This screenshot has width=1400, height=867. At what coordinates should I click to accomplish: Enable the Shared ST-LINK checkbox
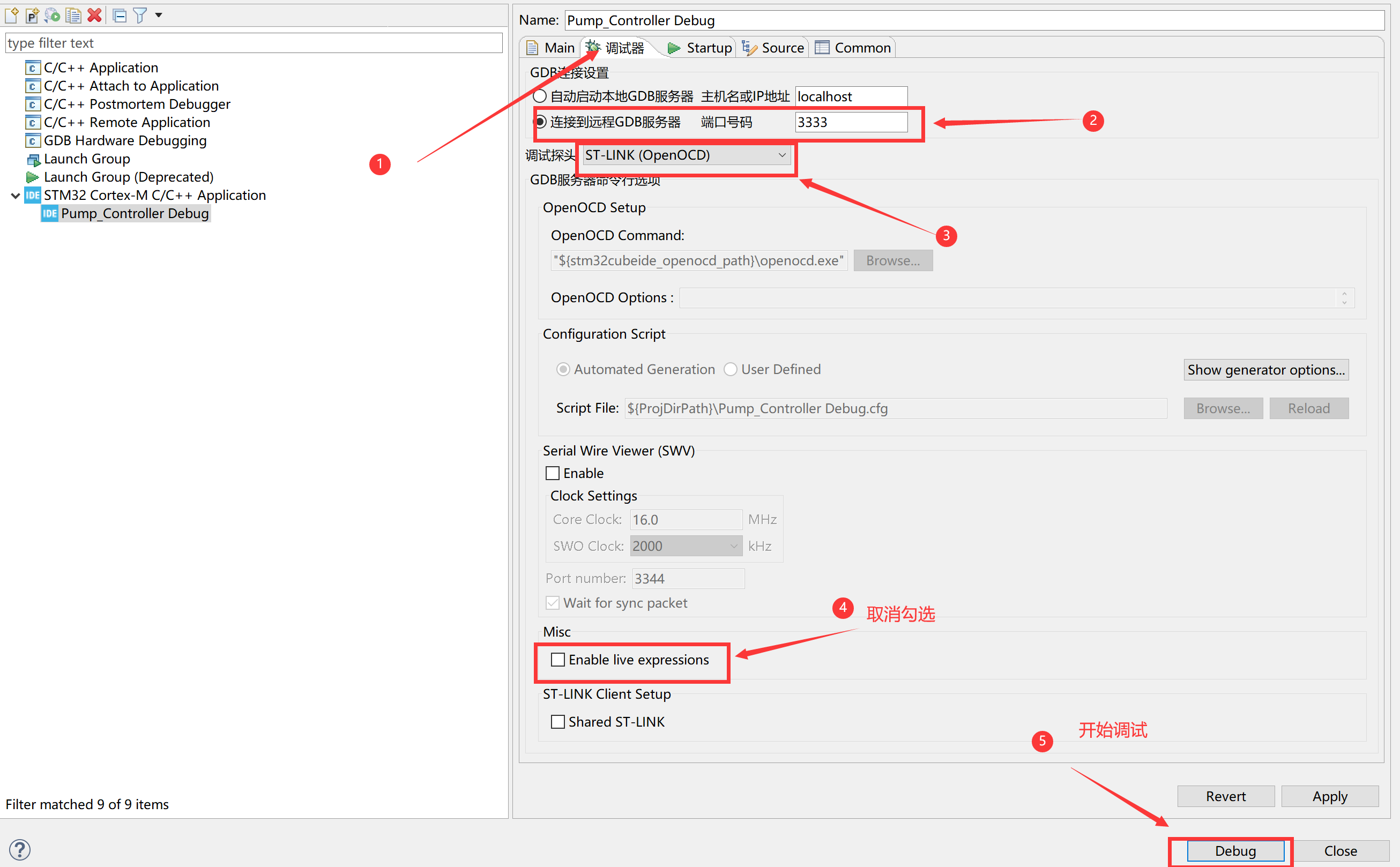(557, 722)
